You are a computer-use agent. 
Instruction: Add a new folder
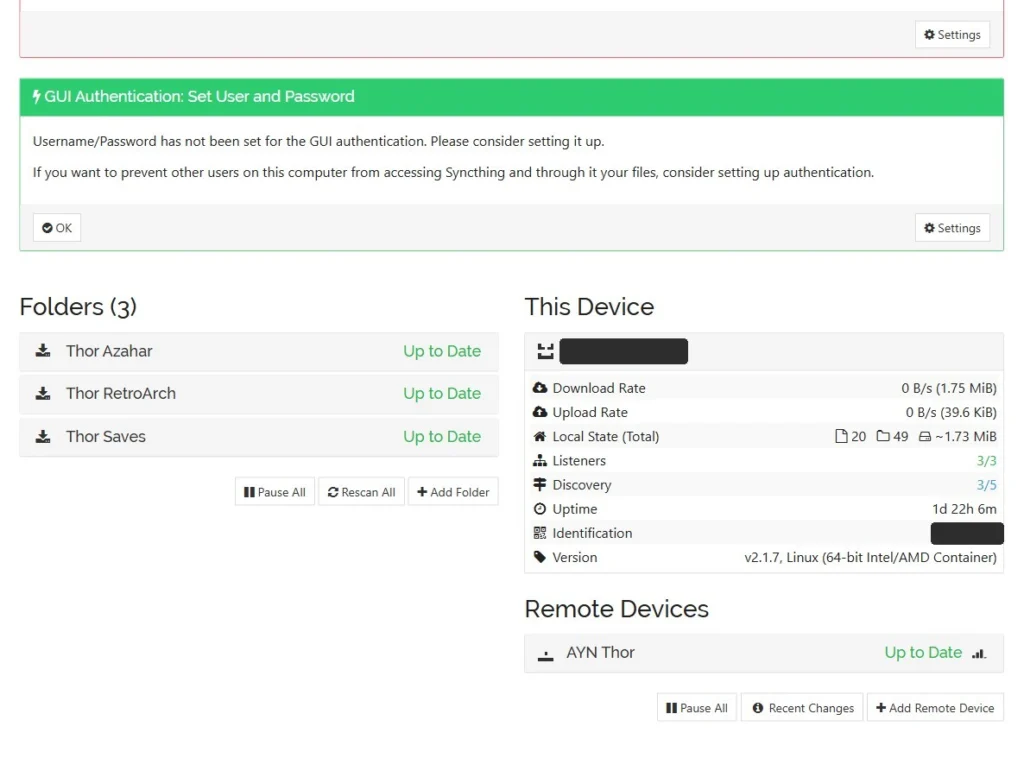click(453, 492)
